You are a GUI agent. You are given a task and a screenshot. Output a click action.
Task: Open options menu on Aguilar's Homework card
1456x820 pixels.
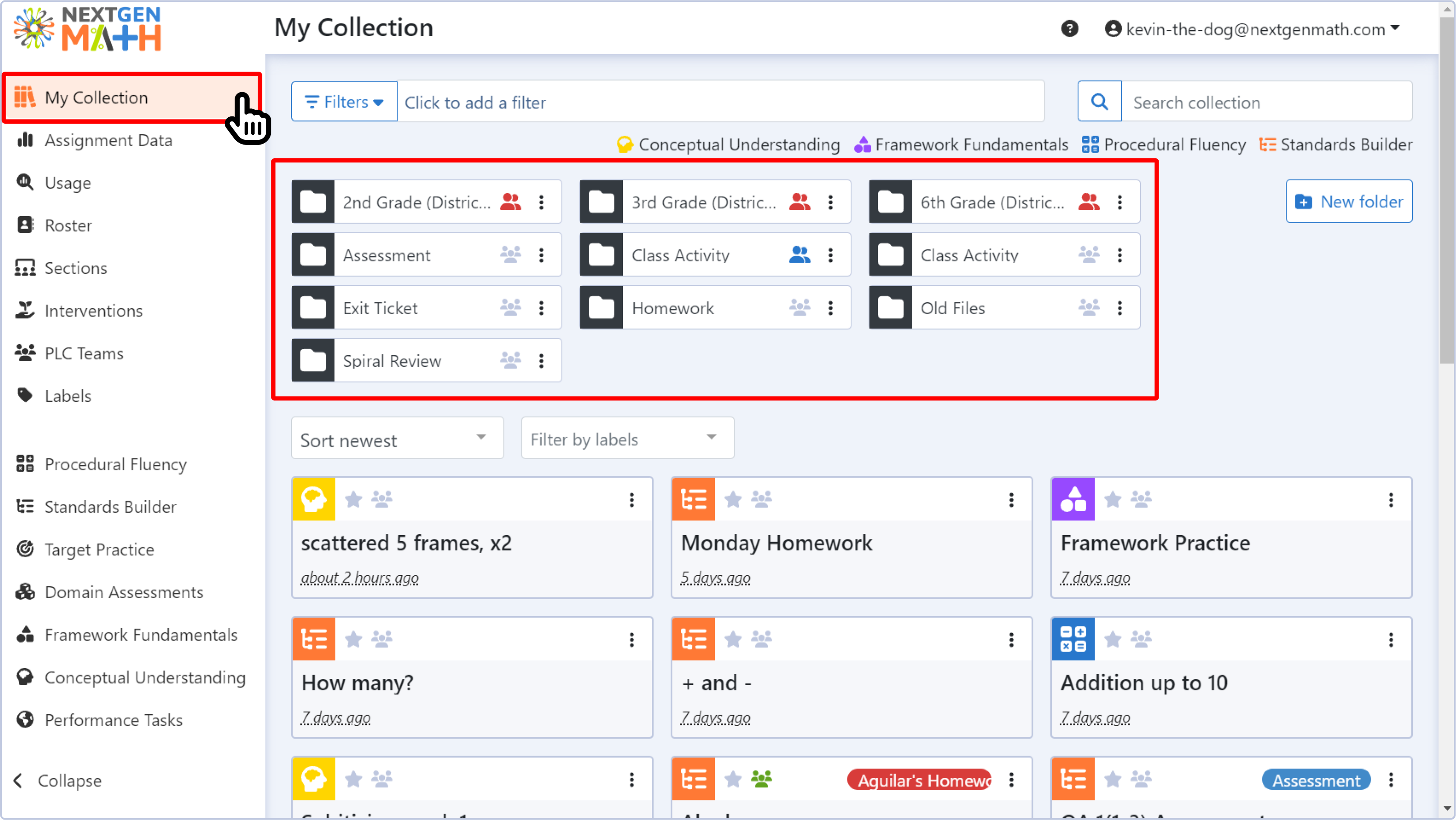[x=1011, y=780]
